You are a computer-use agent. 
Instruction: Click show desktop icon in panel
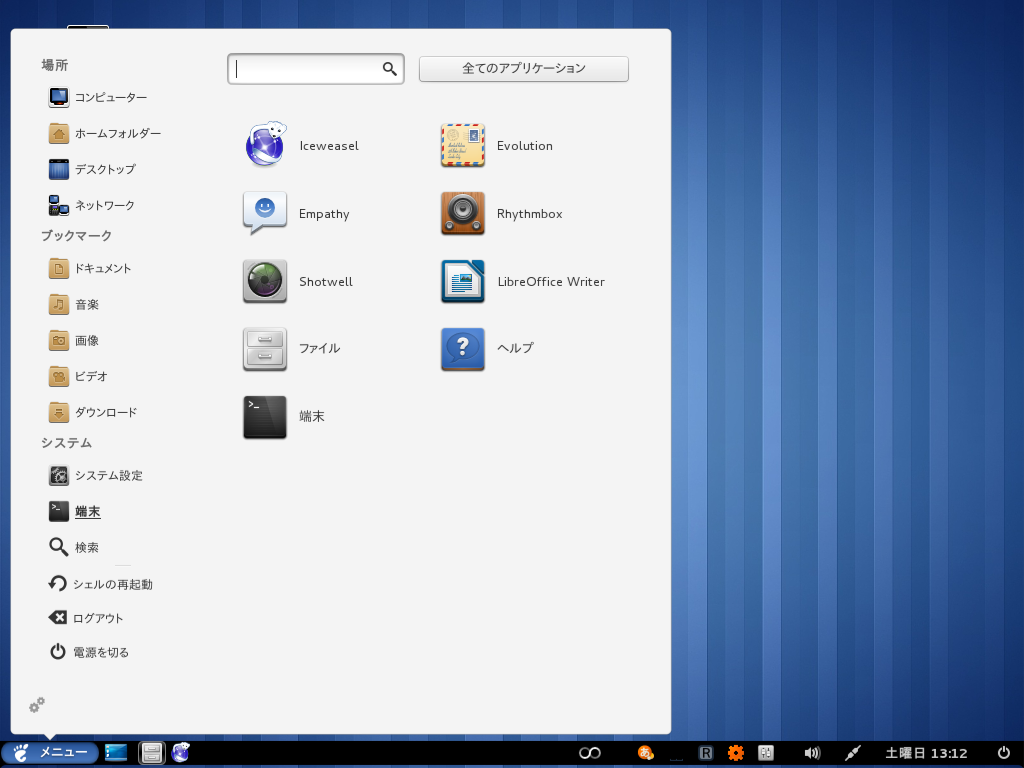pyautogui.click(x=116, y=753)
